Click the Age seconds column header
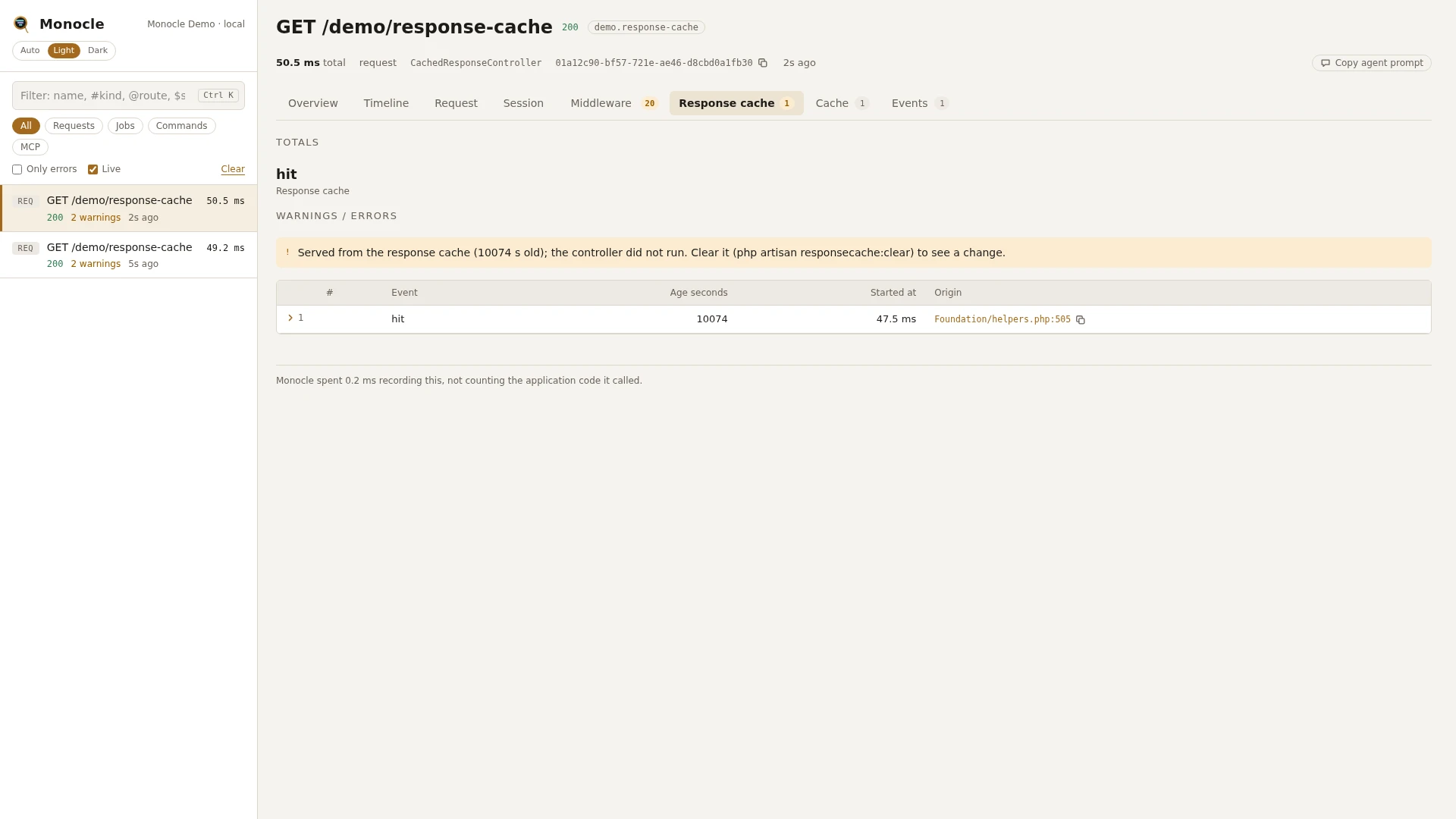Viewport: 1456px width, 819px height. click(x=698, y=293)
